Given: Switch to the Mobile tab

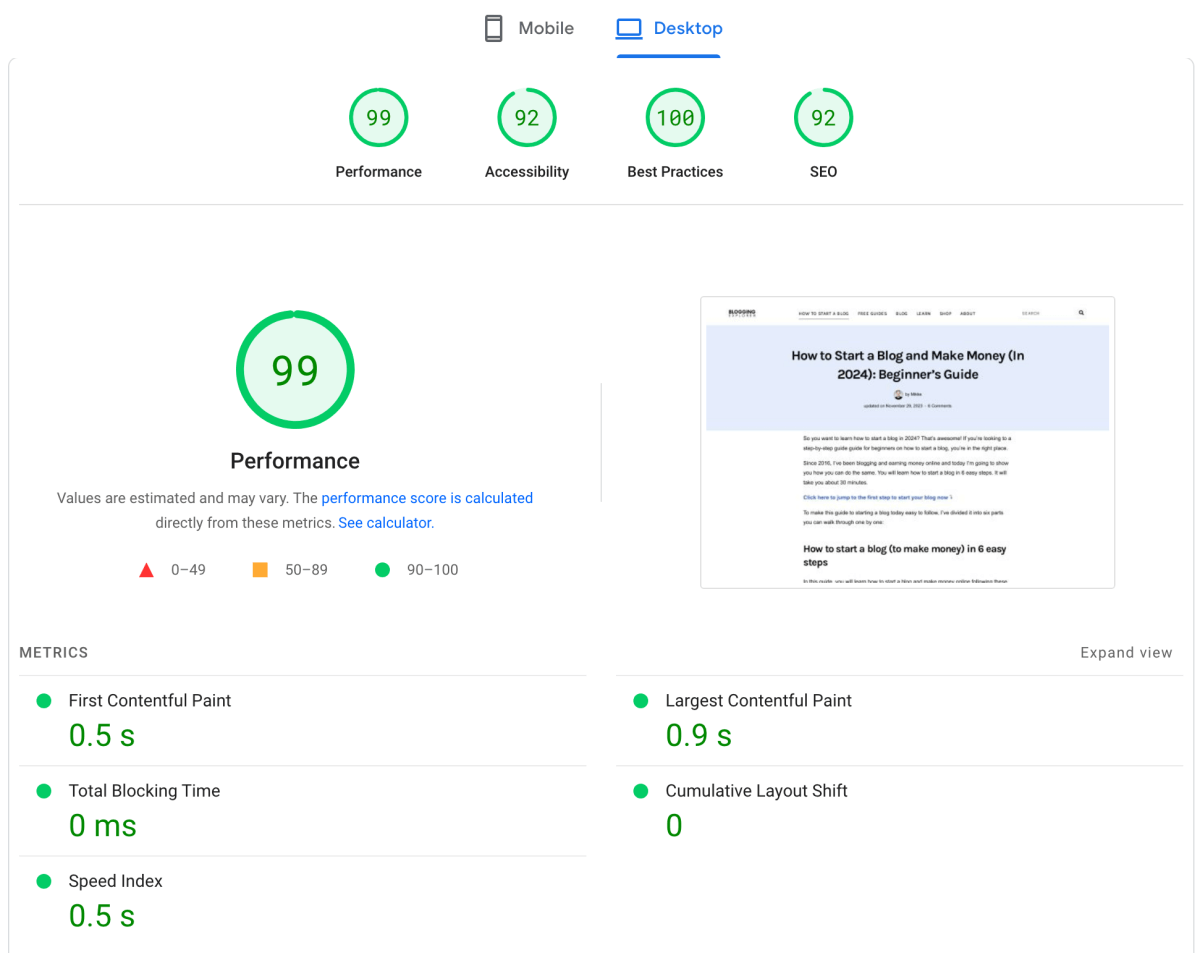Looking at the screenshot, I should [528, 28].
